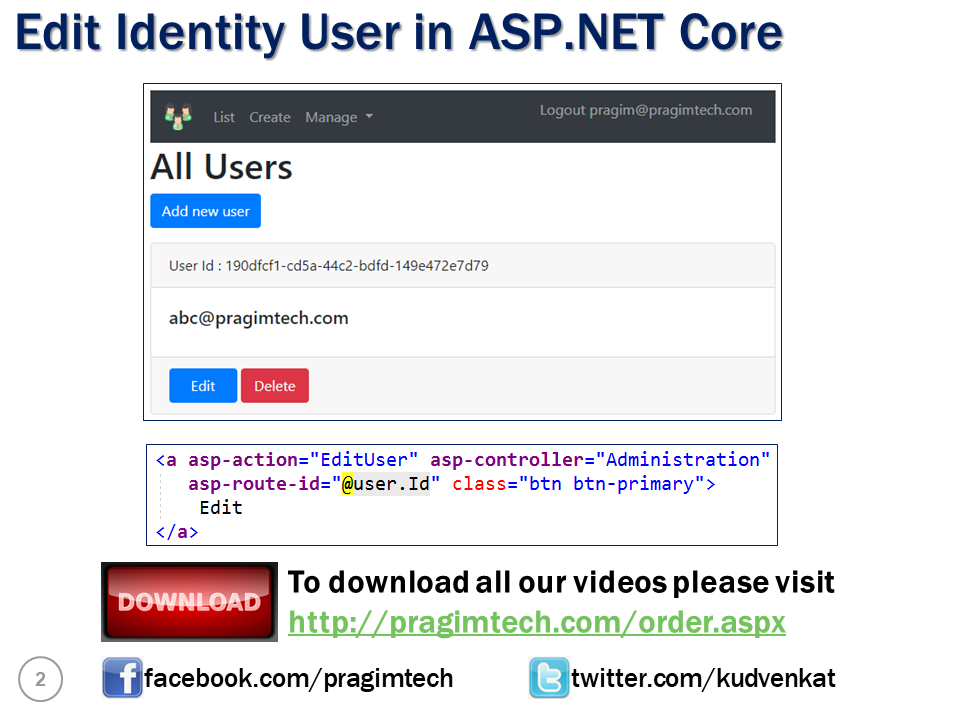Click twitter.com/kudvenkat text link
This screenshot has width=960, height=720.
tap(703, 678)
